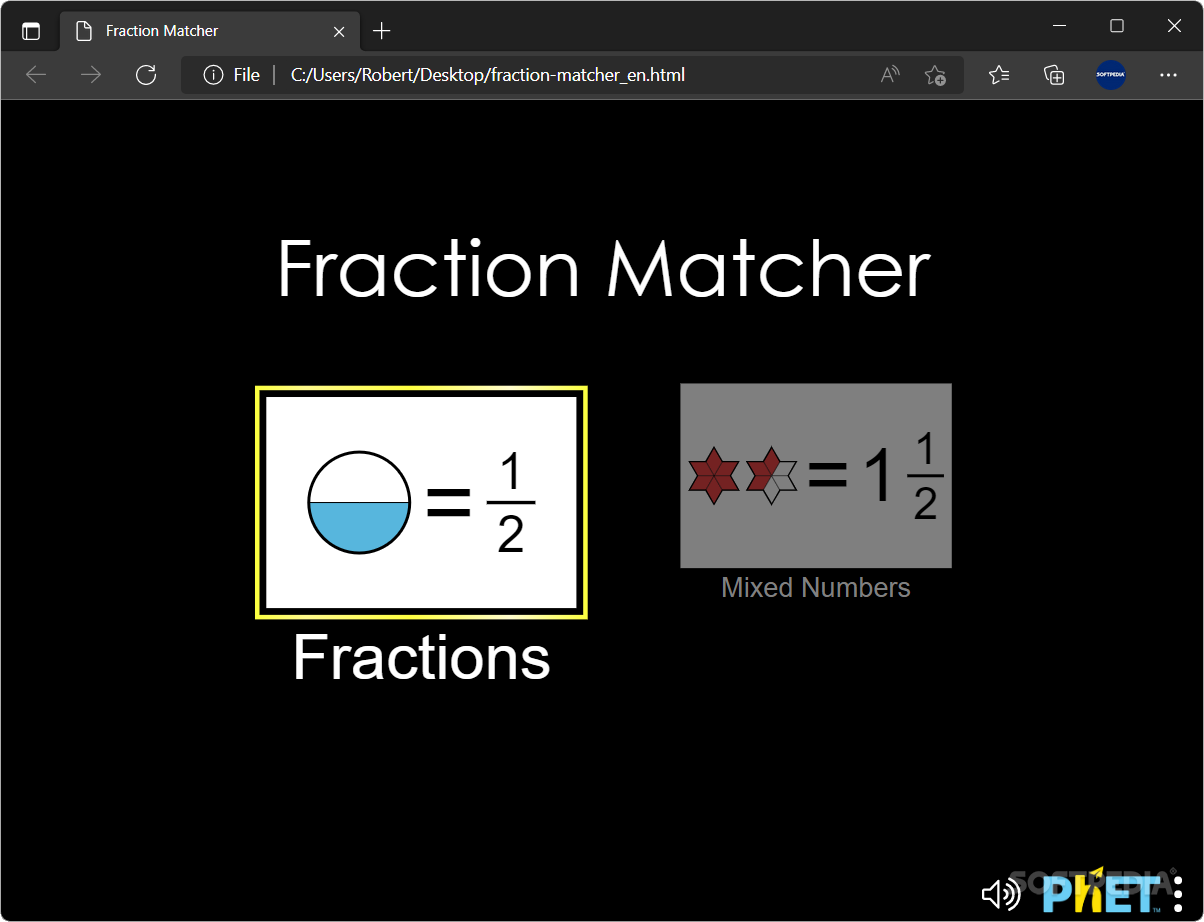Open the Fractions game screen
This screenshot has height=922, width=1204.
tap(421, 502)
